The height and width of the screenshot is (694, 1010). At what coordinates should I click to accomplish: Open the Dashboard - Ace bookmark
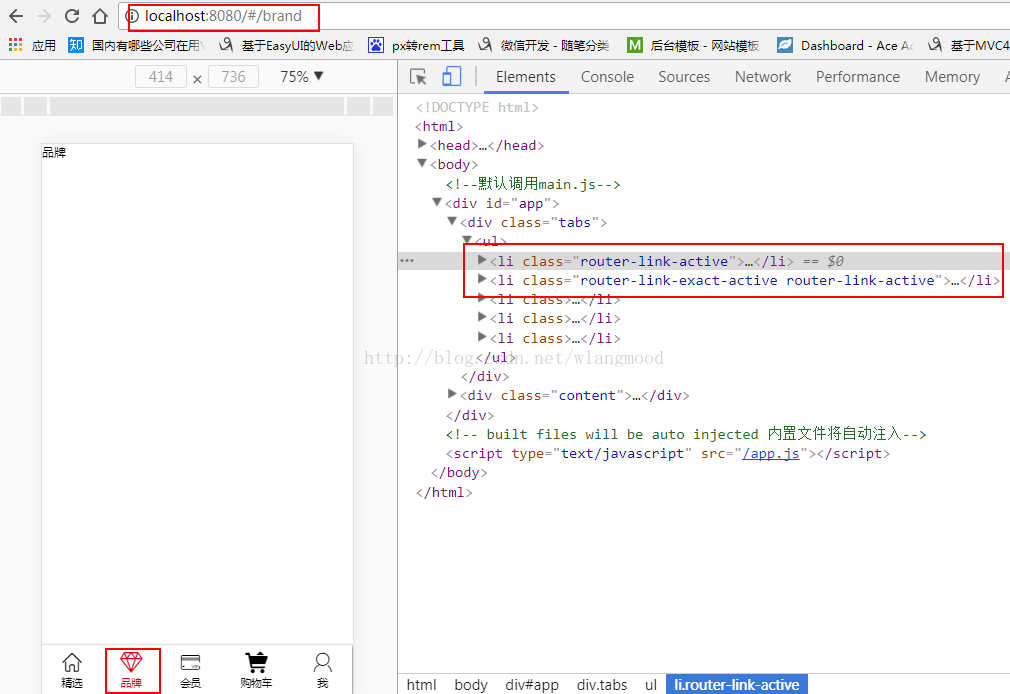845,45
